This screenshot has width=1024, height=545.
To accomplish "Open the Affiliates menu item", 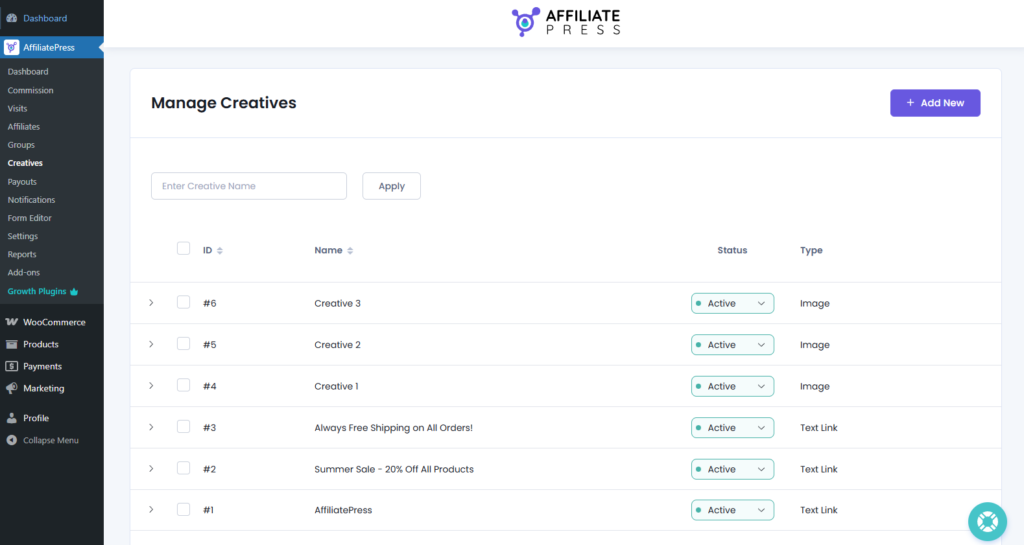I will tap(24, 127).
